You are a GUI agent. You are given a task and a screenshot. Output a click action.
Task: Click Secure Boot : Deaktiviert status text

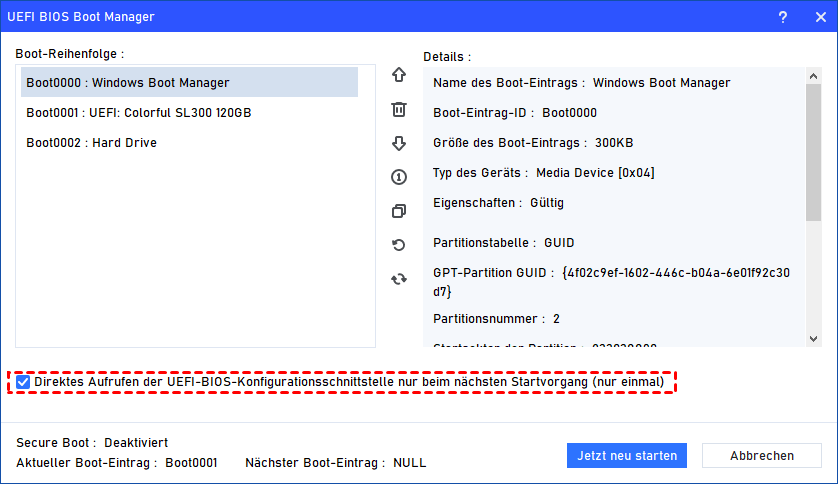point(92,443)
